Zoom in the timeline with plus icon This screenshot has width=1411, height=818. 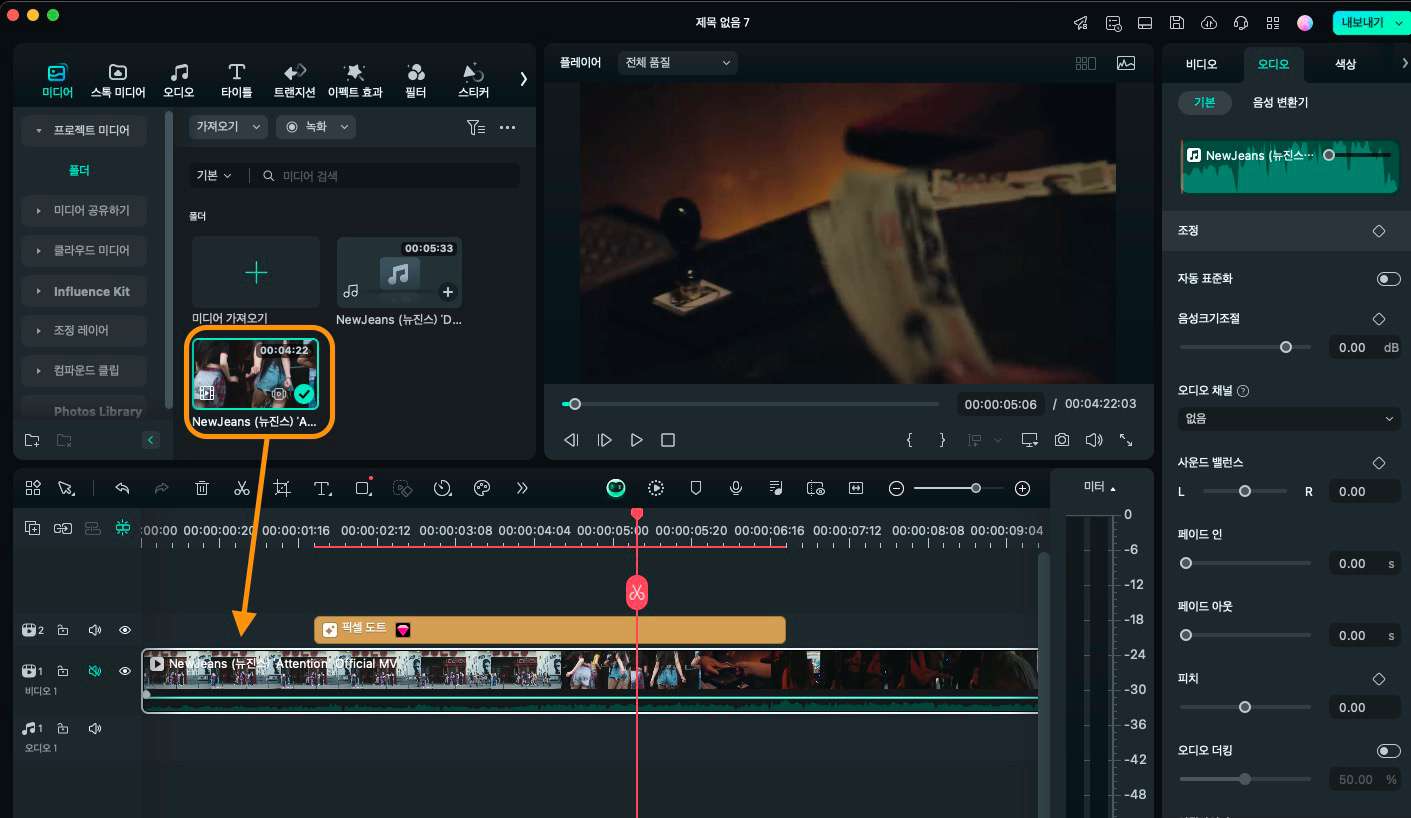[x=1022, y=488]
